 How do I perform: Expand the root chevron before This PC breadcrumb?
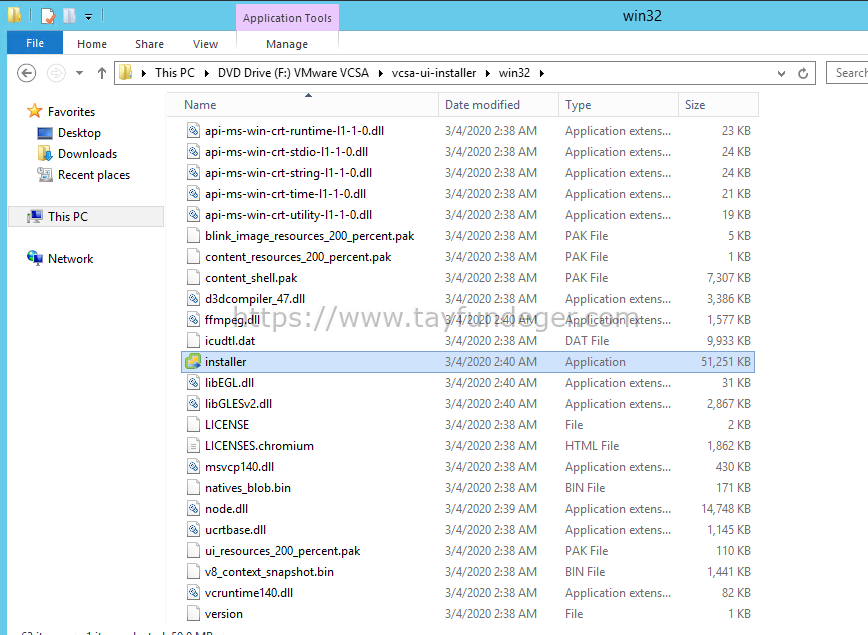(144, 73)
